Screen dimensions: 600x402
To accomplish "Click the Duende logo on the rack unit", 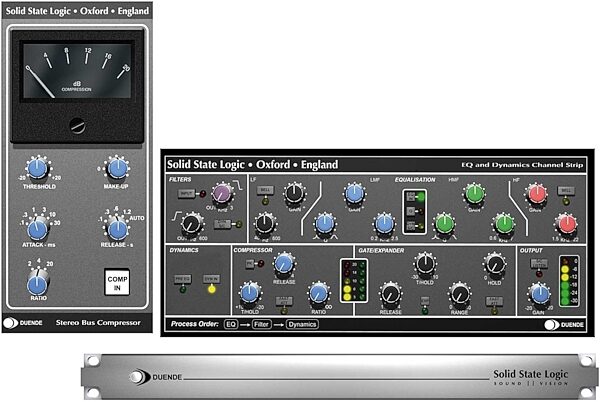I will coord(155,377).
